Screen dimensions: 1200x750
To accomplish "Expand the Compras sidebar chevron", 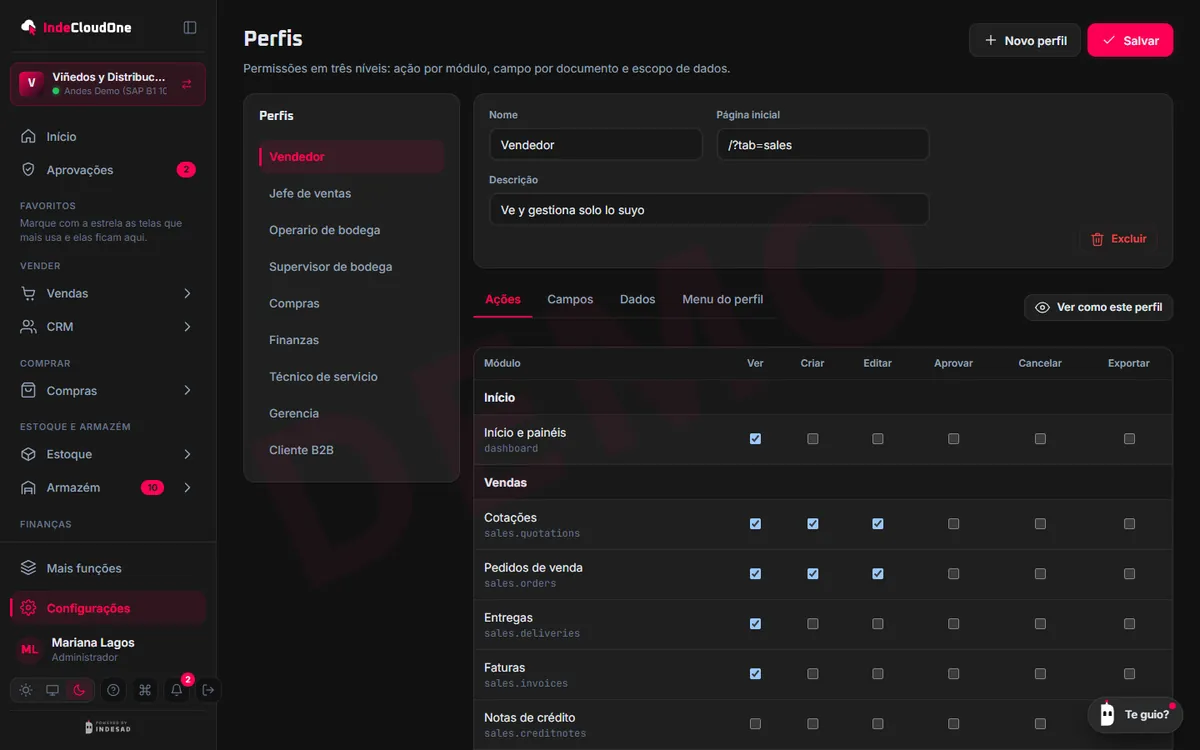I will 187,391.
